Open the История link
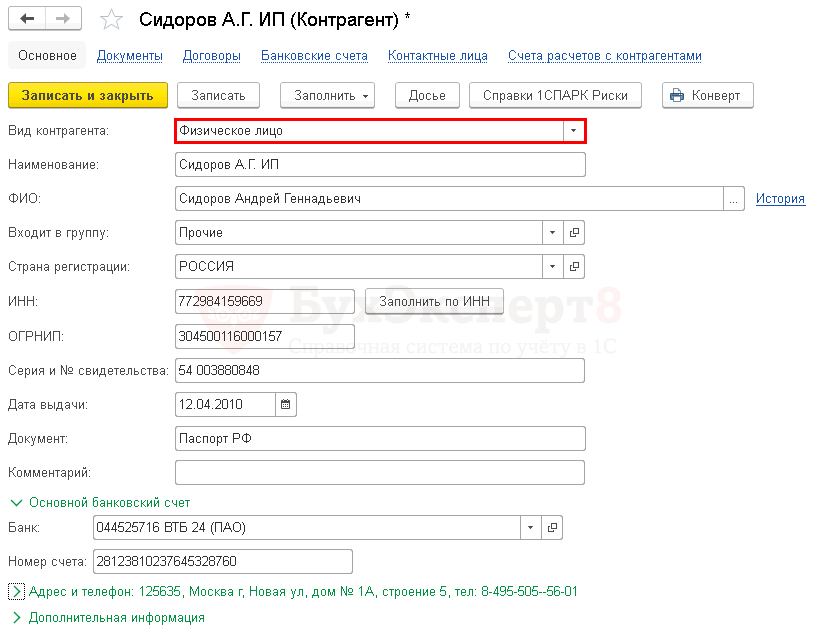The height and width of the screenshot is (640, 814). (780, 199)
